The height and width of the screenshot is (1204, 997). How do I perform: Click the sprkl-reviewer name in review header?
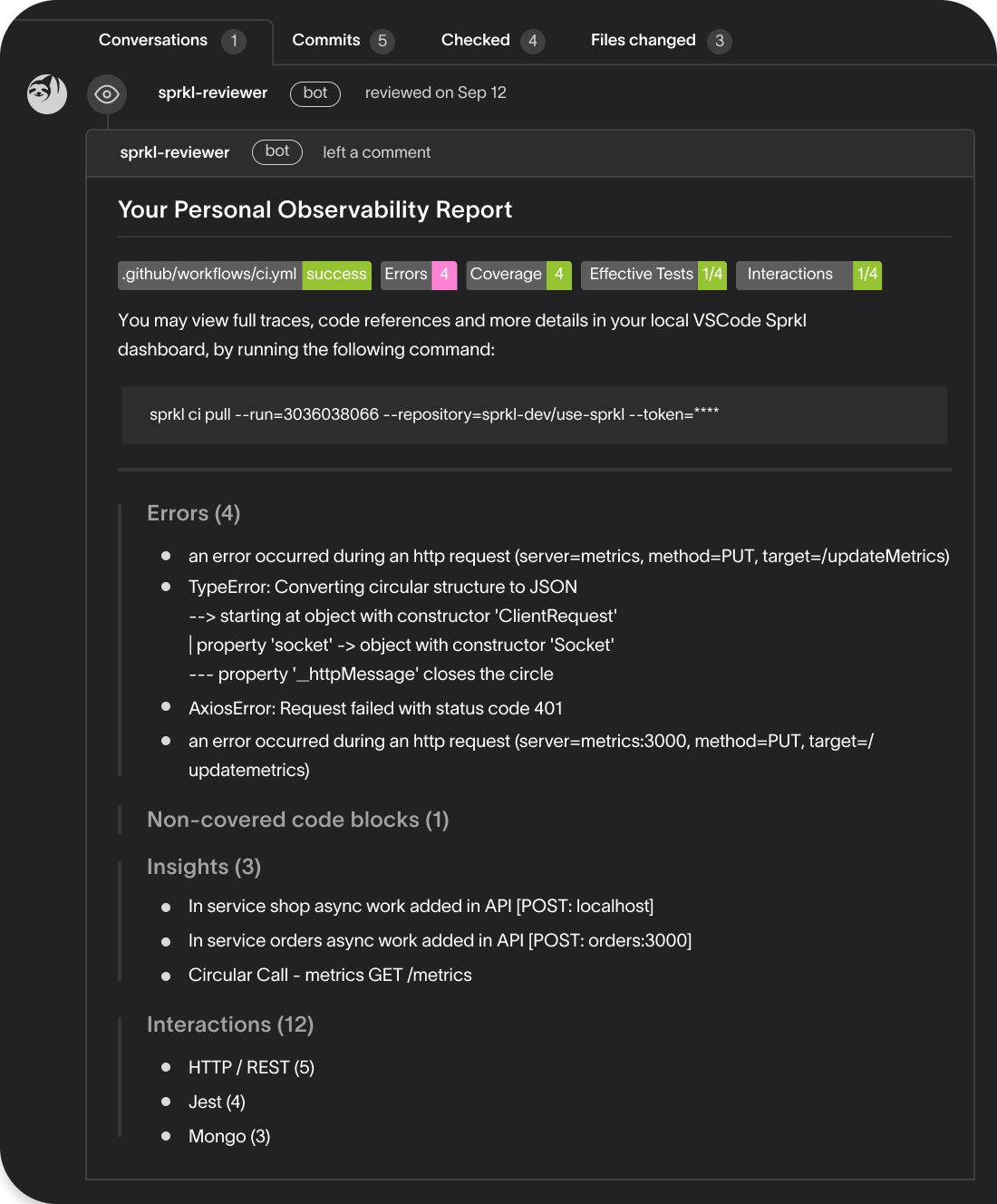coord(213,92)
